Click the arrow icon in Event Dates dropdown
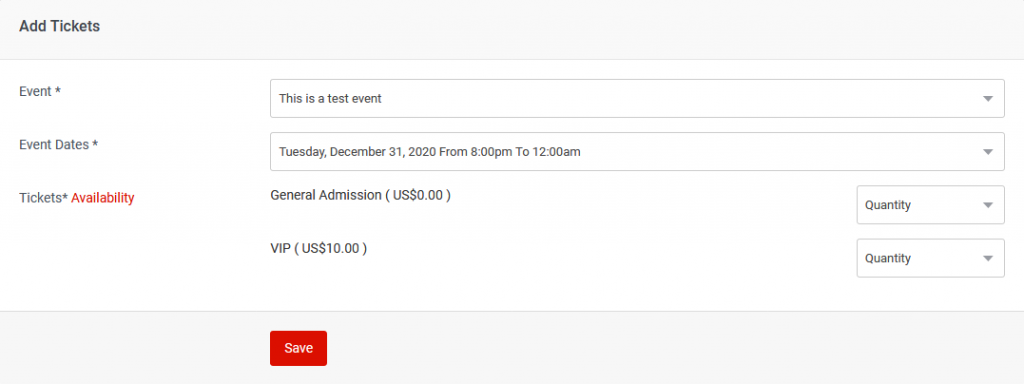This screenshot has width=1024, height=384. point(987,152)
